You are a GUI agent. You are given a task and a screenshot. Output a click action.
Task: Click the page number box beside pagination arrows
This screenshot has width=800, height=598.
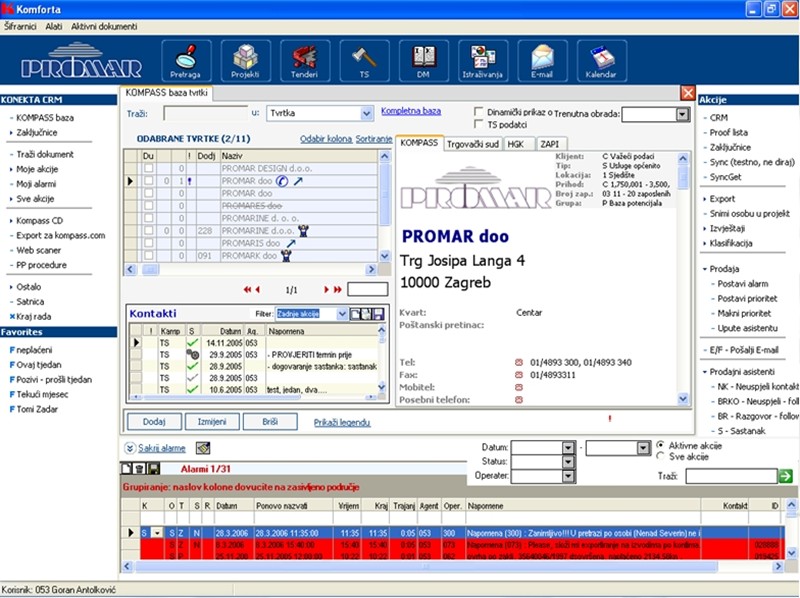[x=367, y=289]
